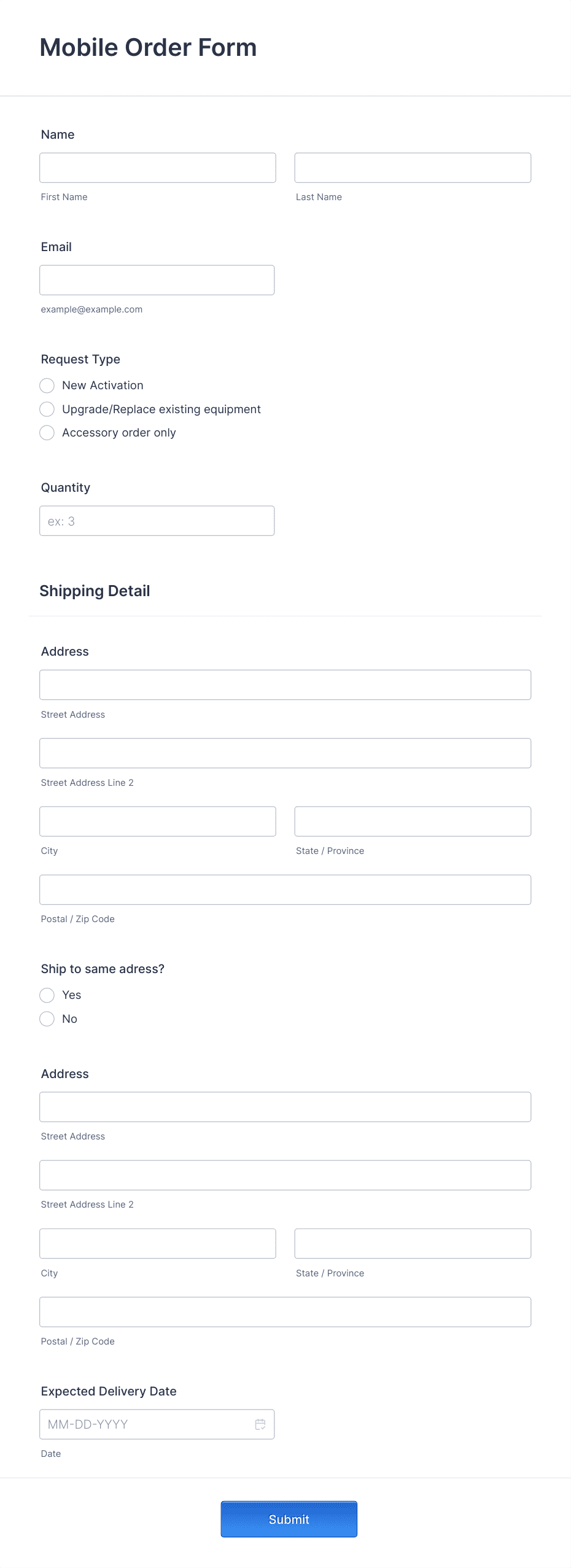Click the first State / Province field

[413, 821]
